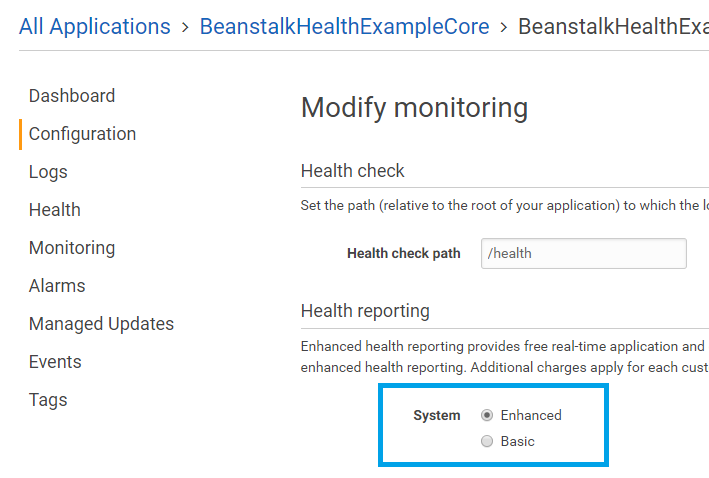This screenshot has width=709, height=478.
Task: Click the Modify monitoring page heading
Action: tap(414, 107)
